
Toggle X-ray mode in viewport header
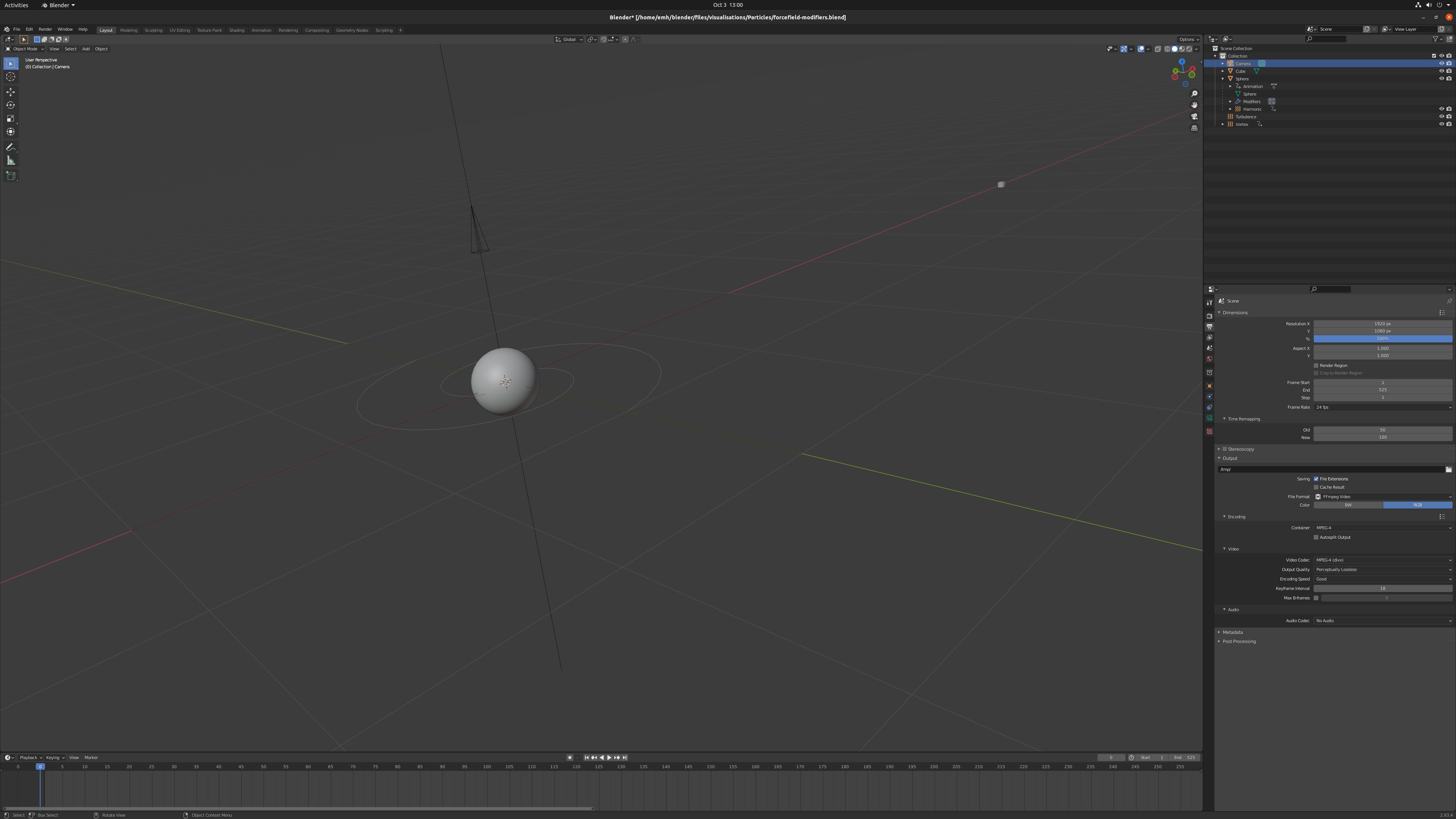1158,49
